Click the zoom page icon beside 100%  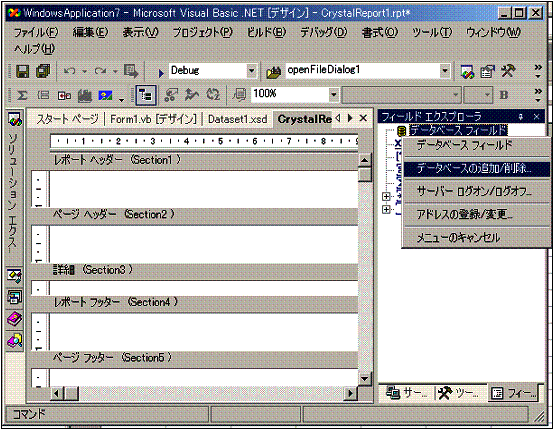pos(240,95)
